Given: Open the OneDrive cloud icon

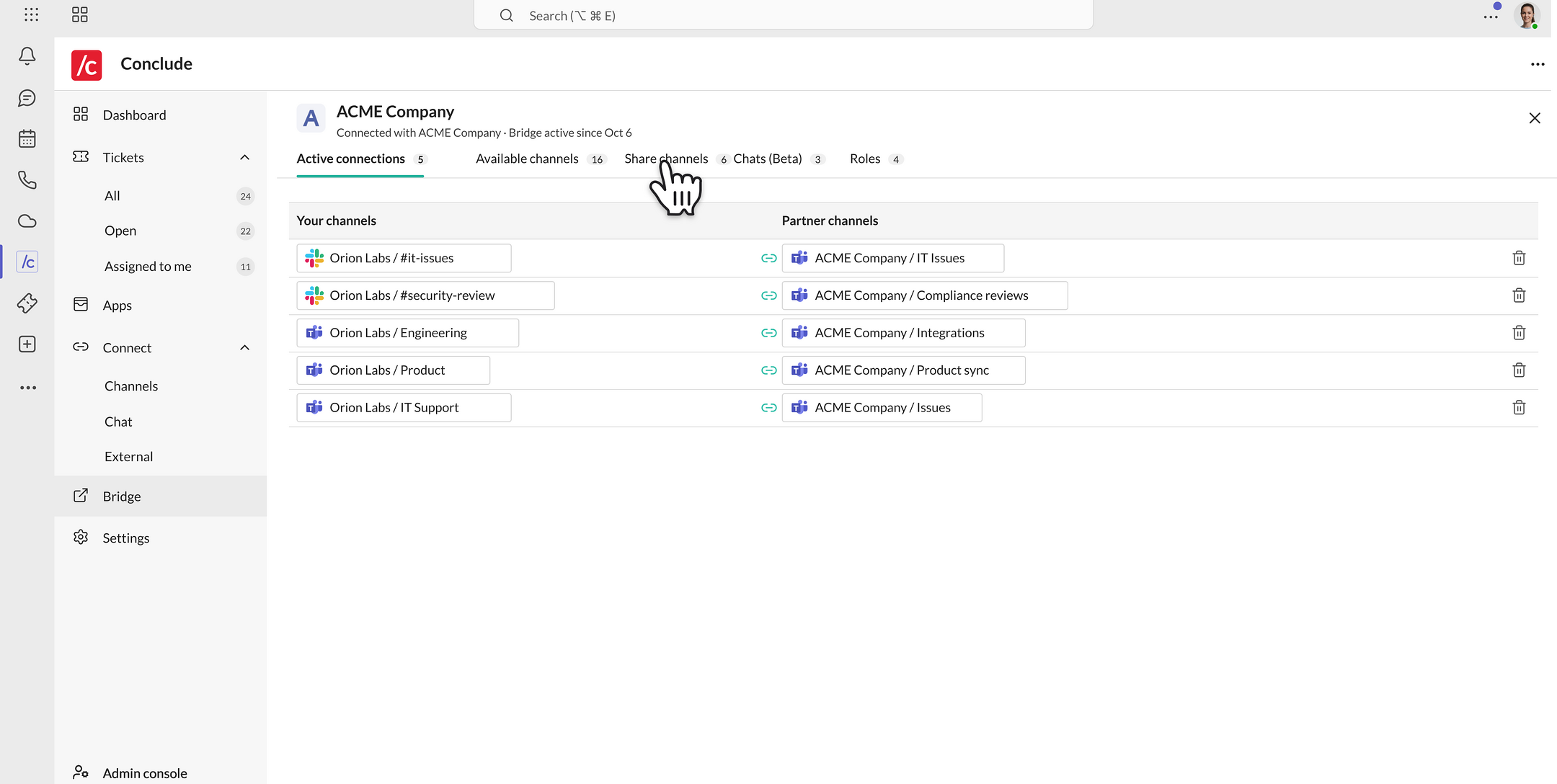Looking at the screenshot, I should tap(27, 221).
